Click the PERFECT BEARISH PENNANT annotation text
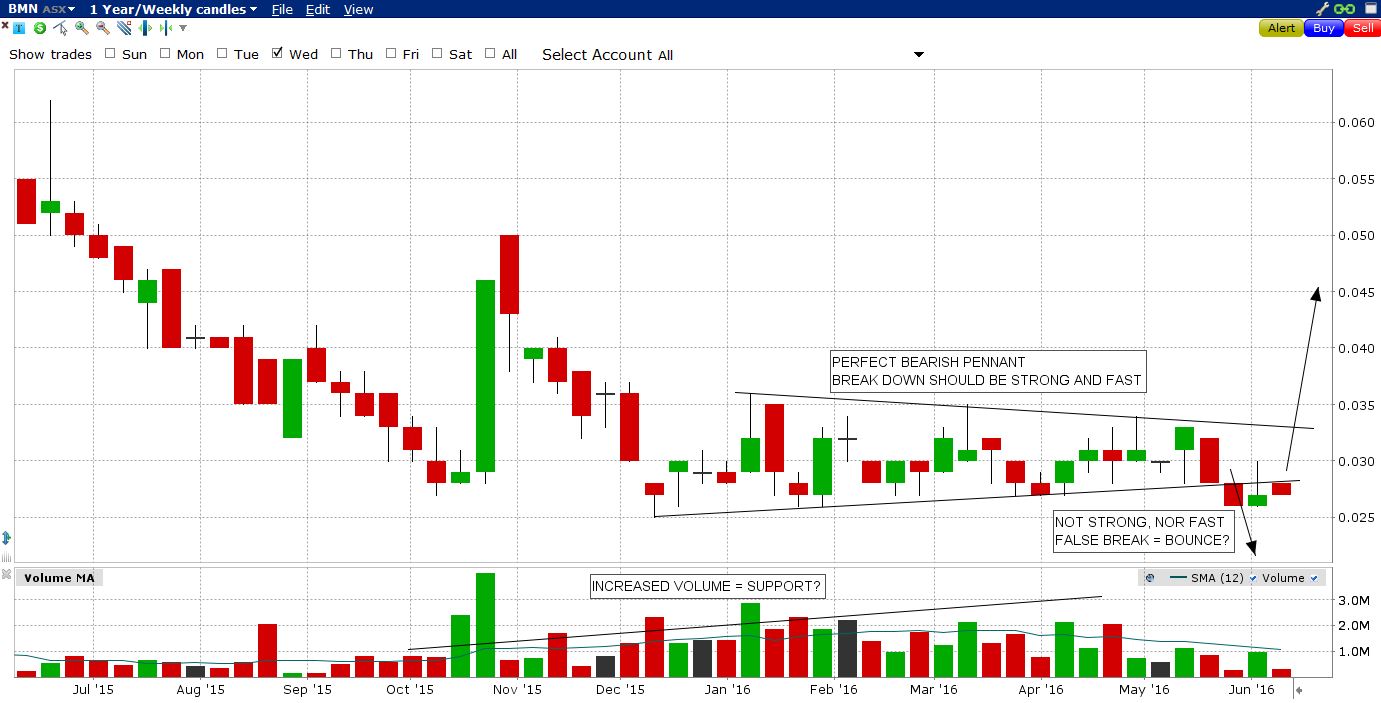Image resolution: width=1381 pixels, height=703 pixels. point(928,362)
